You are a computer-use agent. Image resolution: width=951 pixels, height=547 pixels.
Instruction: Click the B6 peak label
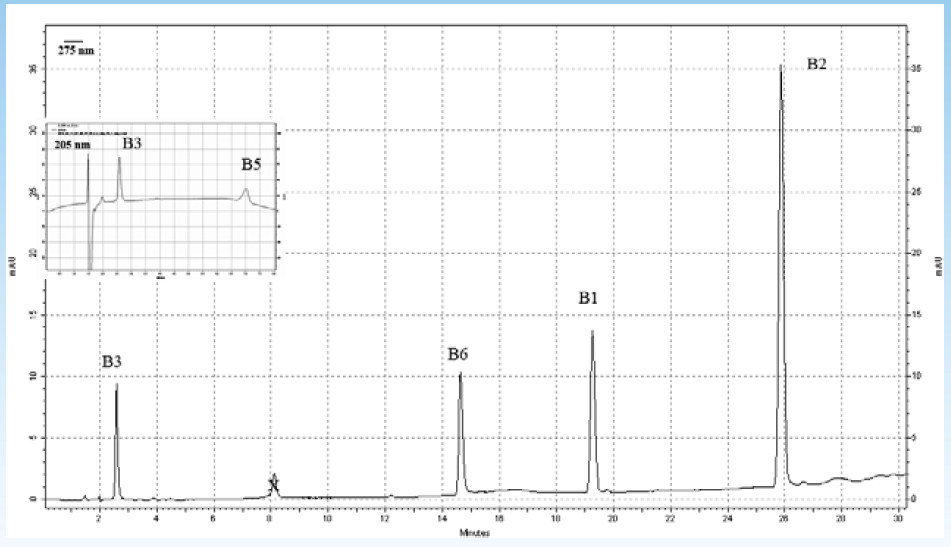click(458, 354)
